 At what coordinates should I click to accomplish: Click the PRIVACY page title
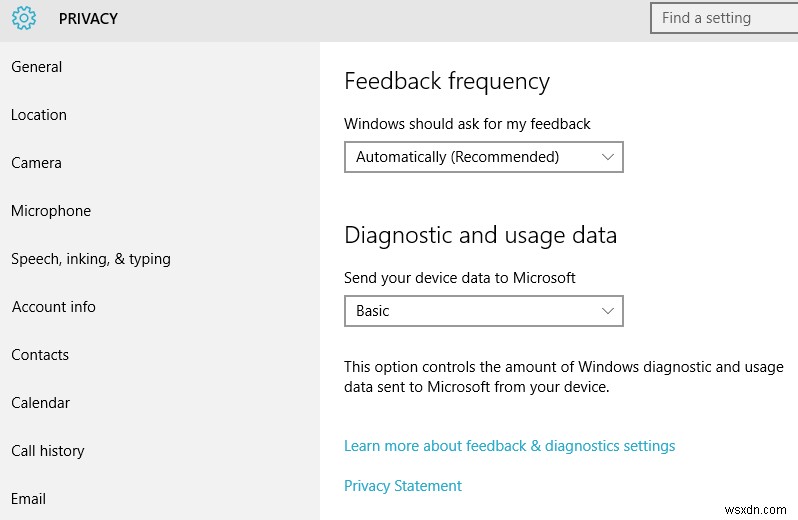tap(88, 19)
